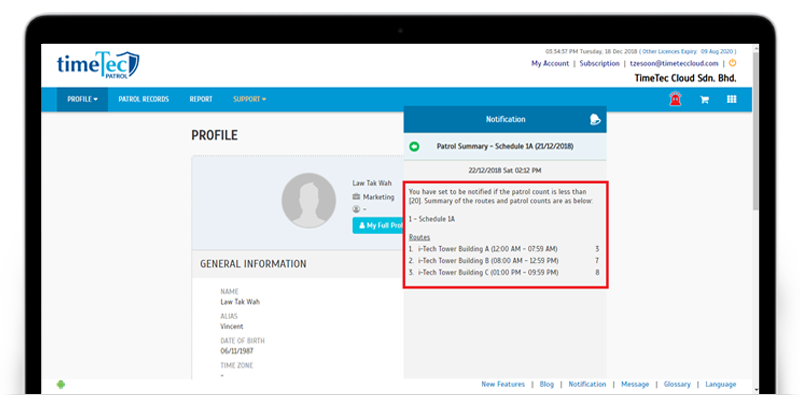Click green circle icon beside Patrol Summary
Screen dimensions: 800x395
click(x=414, y=146)
